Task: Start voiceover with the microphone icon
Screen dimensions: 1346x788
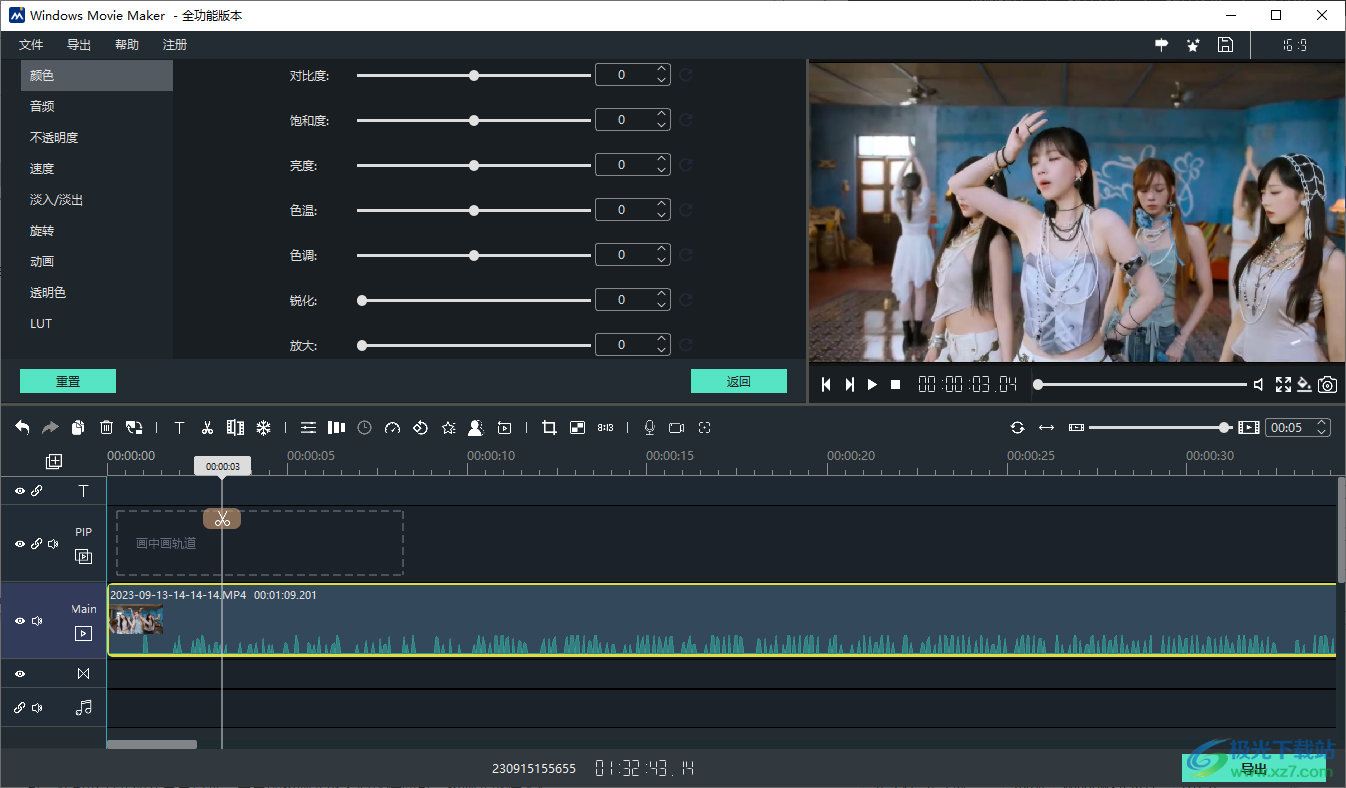Action: point(648,427)
